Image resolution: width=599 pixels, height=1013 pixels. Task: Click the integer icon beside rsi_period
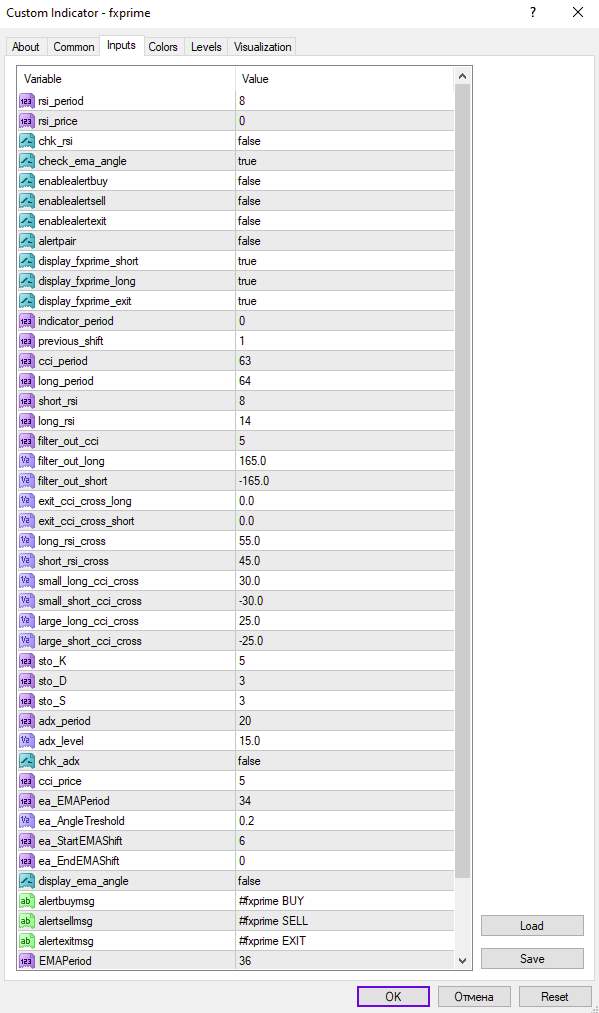coord(26,101)
